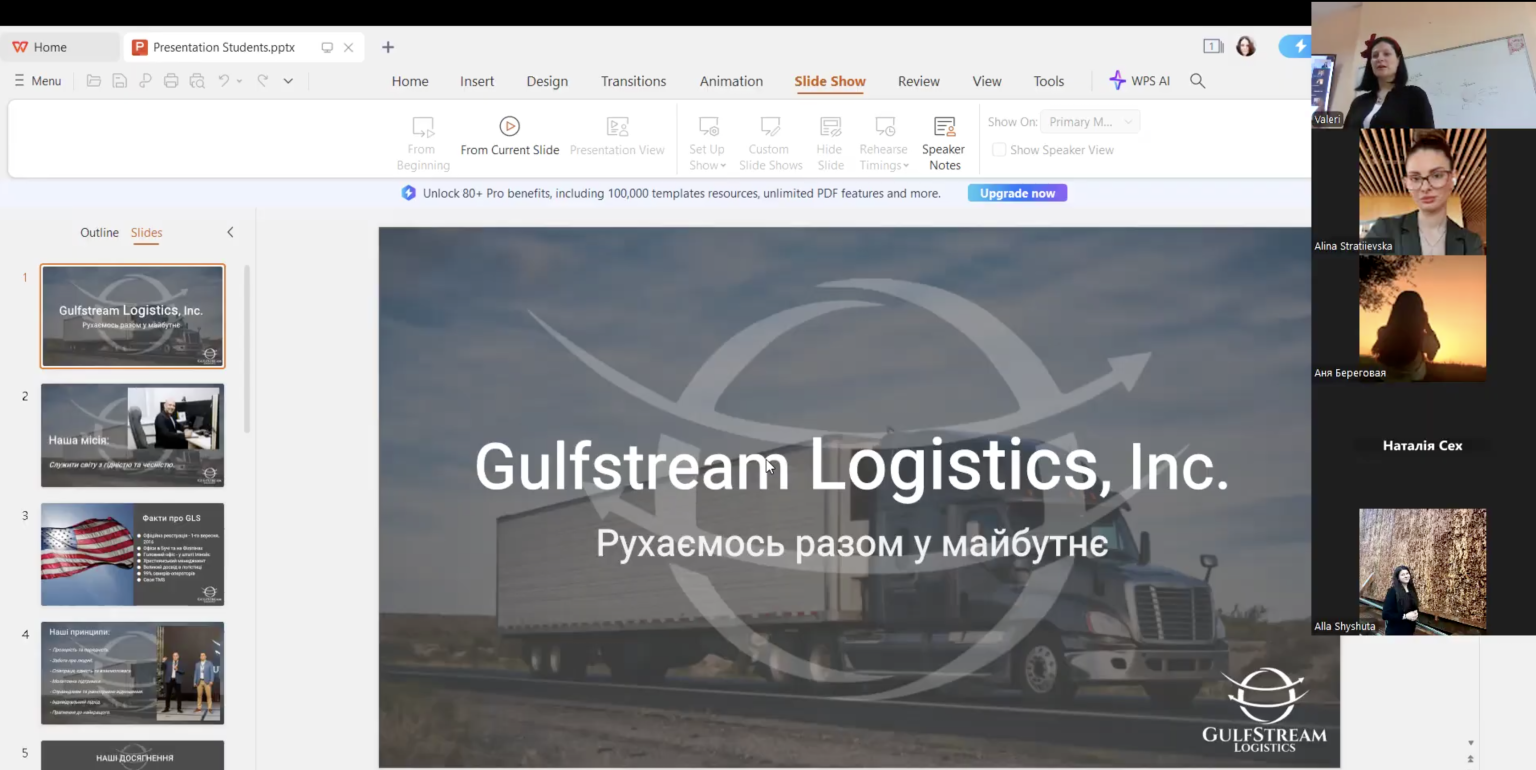Switch to the Home ribbon tab

[x=410, y=81]
